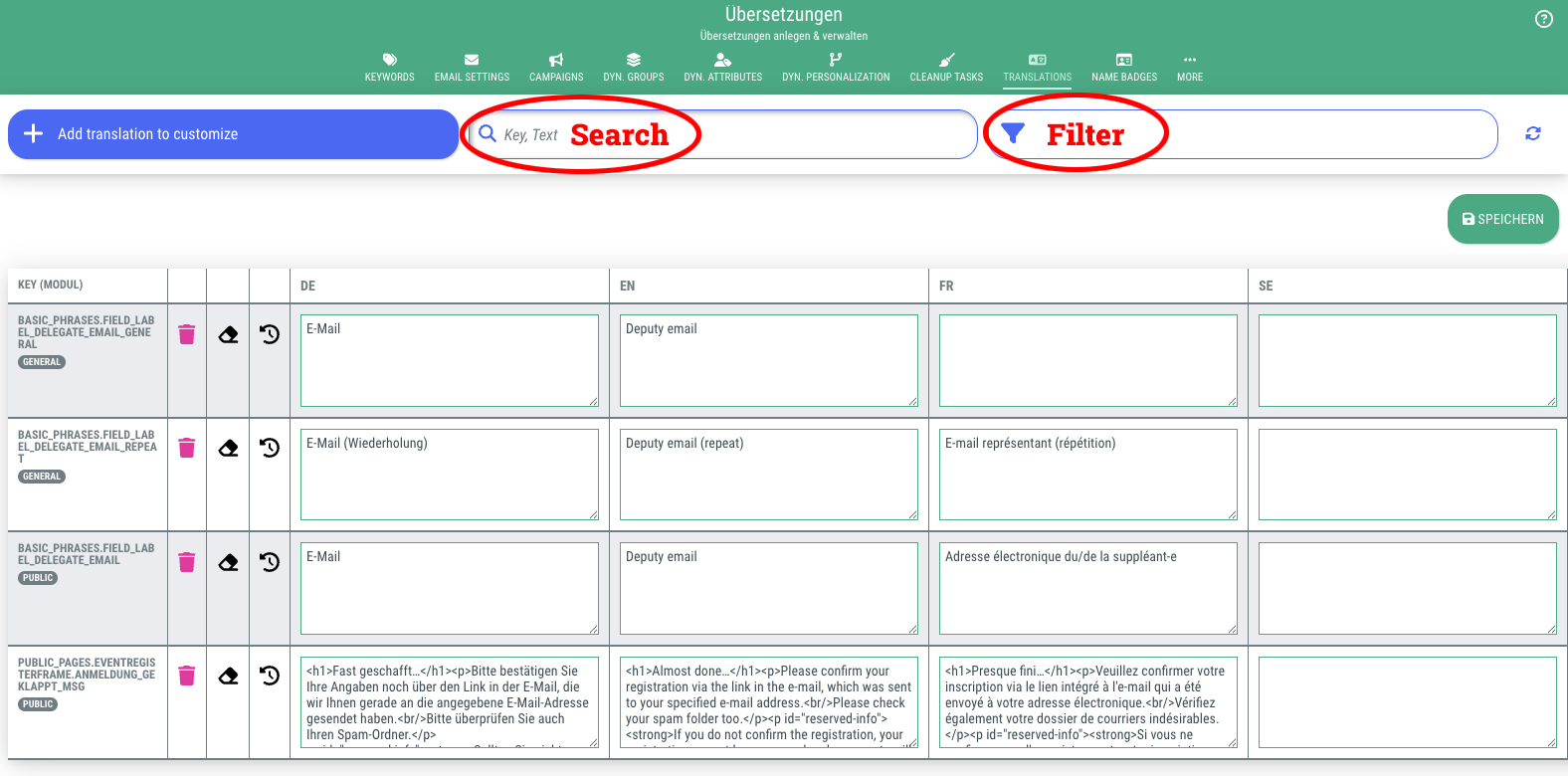Open history of the DELEGATE_EMAIL_REPEAT row
The height and width of the screenshot is (776, 1568).
tap(270, 448)
